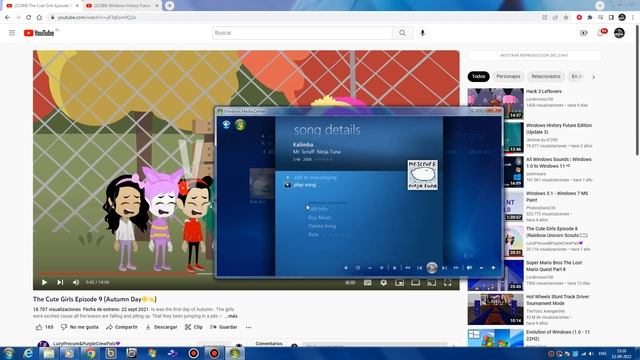Click Media Center record button

[x=346, y=268]
